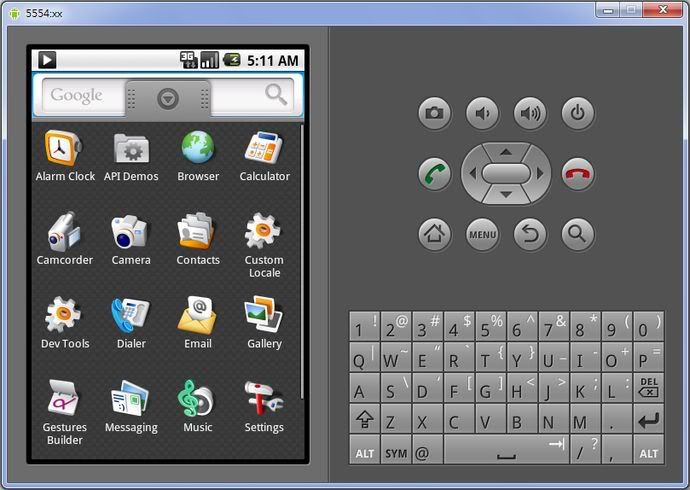The width and height of the screenshot is (690, 490).
Task: Click the DEL key on keyboard
Action: 649,388
